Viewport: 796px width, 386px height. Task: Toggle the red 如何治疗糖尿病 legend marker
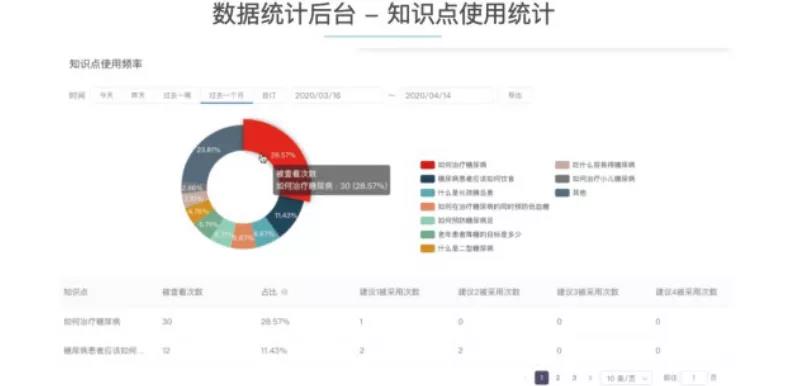coord(427,165)
